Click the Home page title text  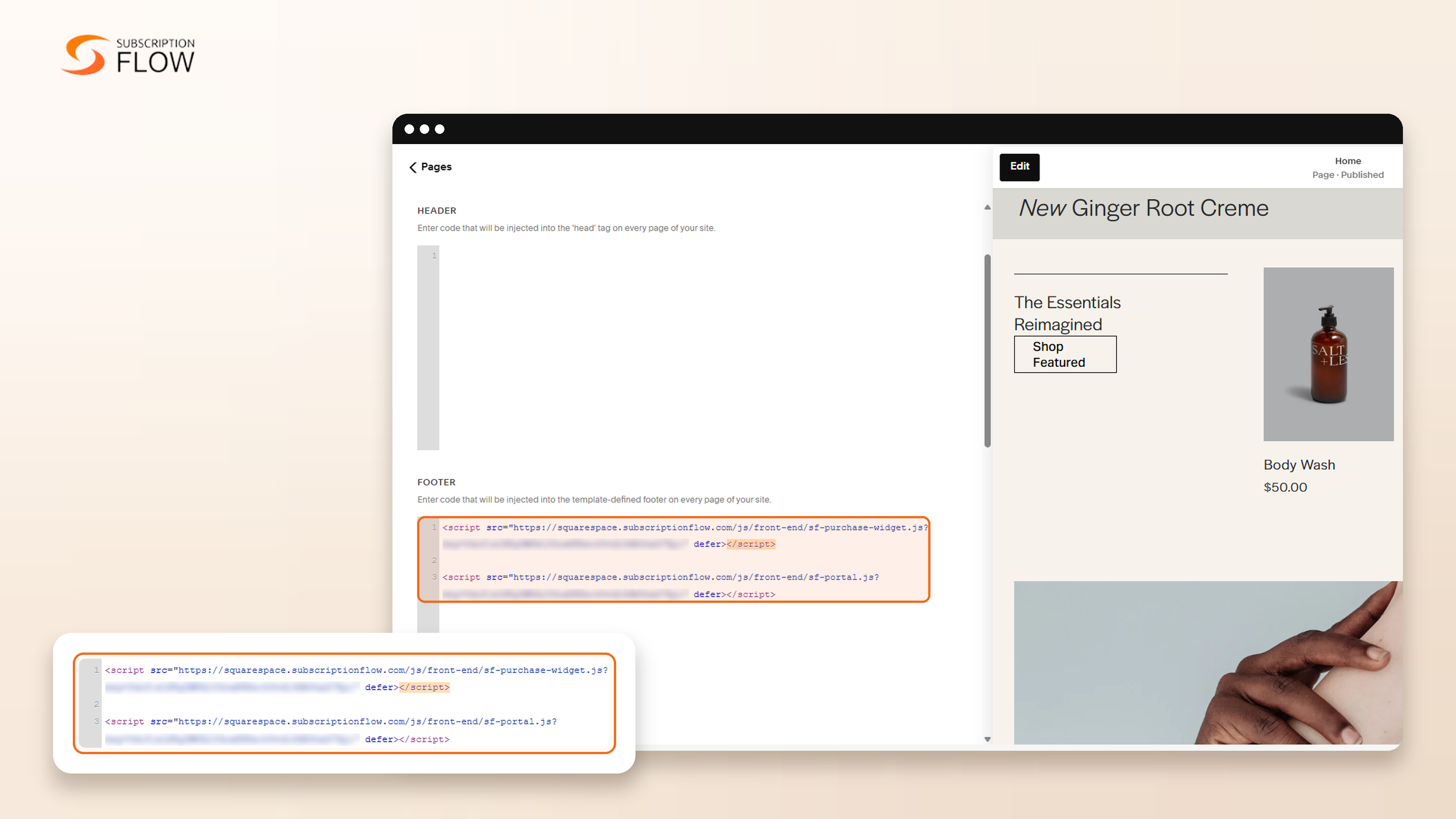(1348, 161)
